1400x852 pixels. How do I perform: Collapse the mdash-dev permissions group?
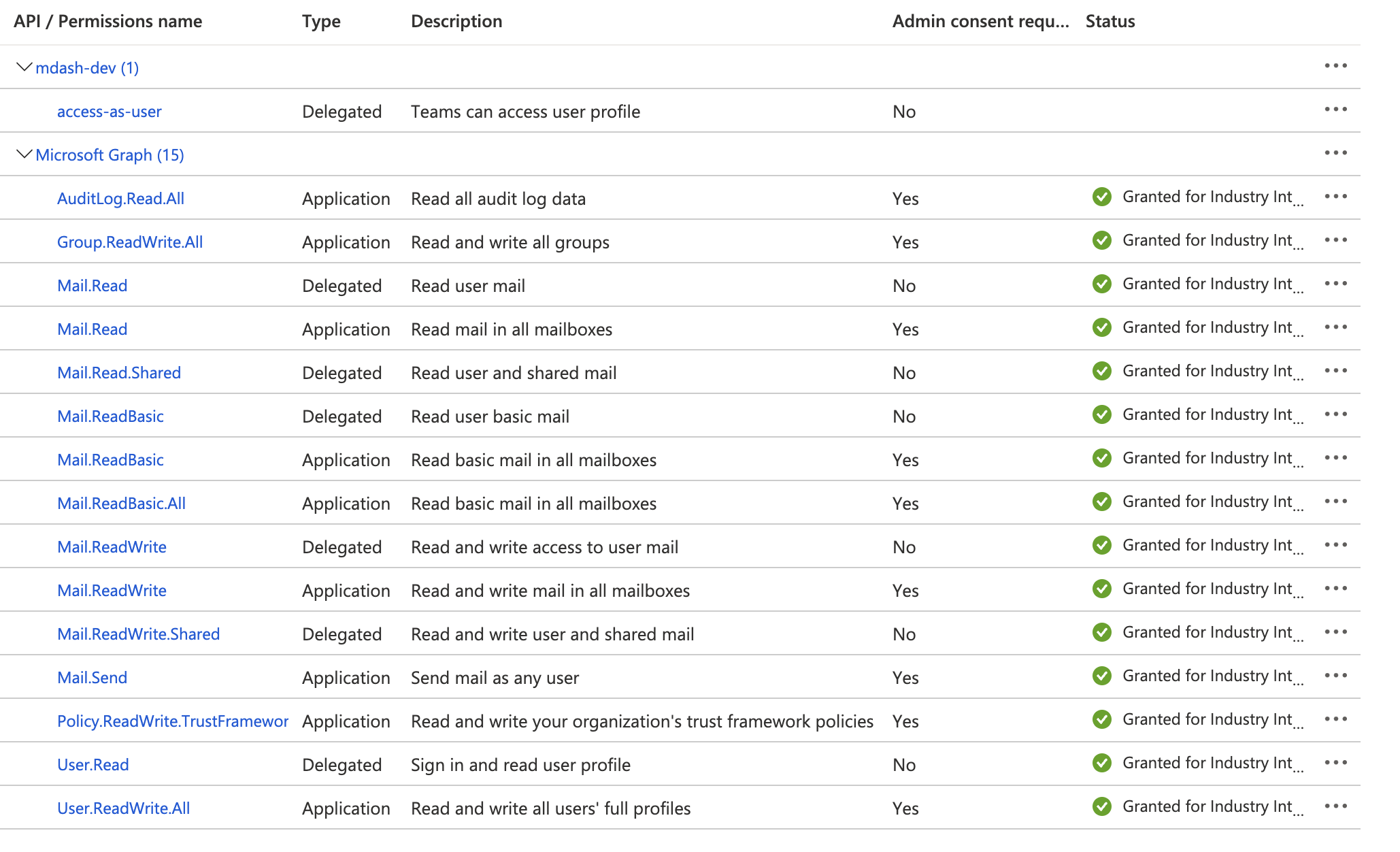(24, 67)
